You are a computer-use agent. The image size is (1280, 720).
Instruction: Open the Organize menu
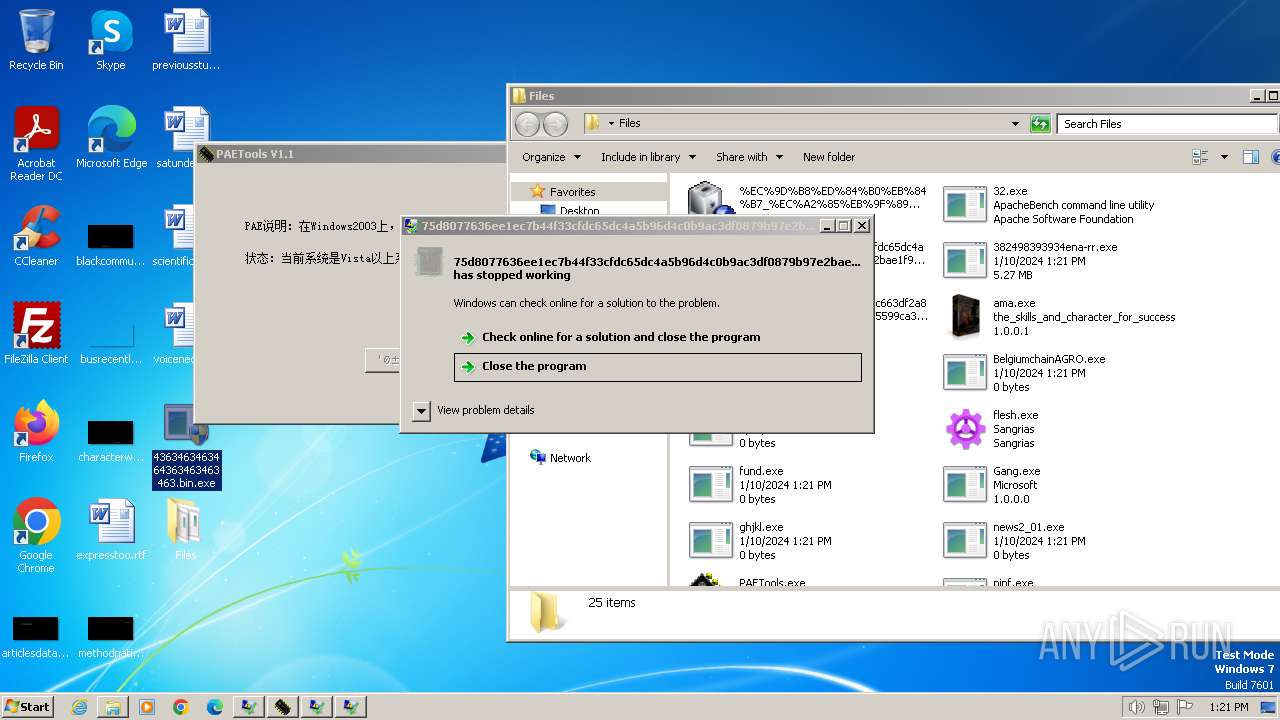point(551,157)
